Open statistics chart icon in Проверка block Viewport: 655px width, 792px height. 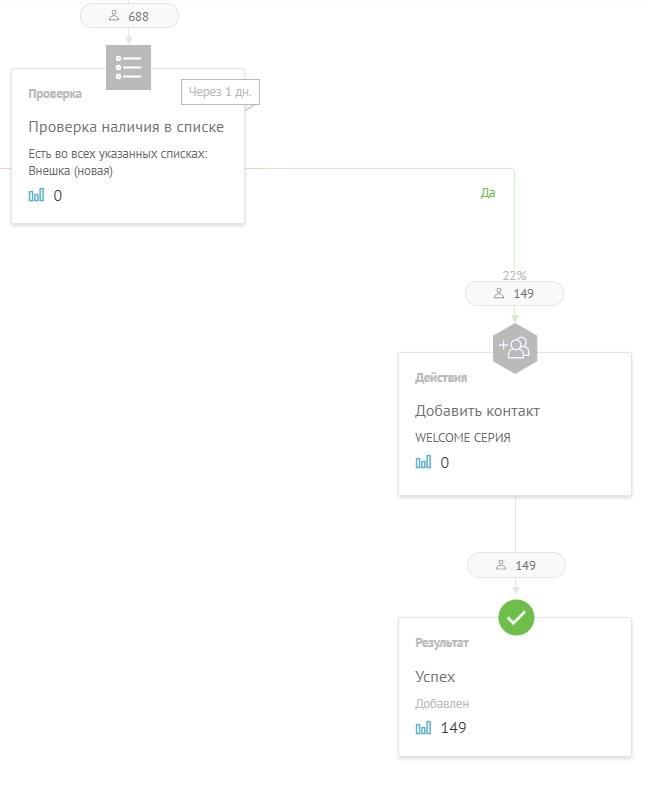click(x=36, y=195)
